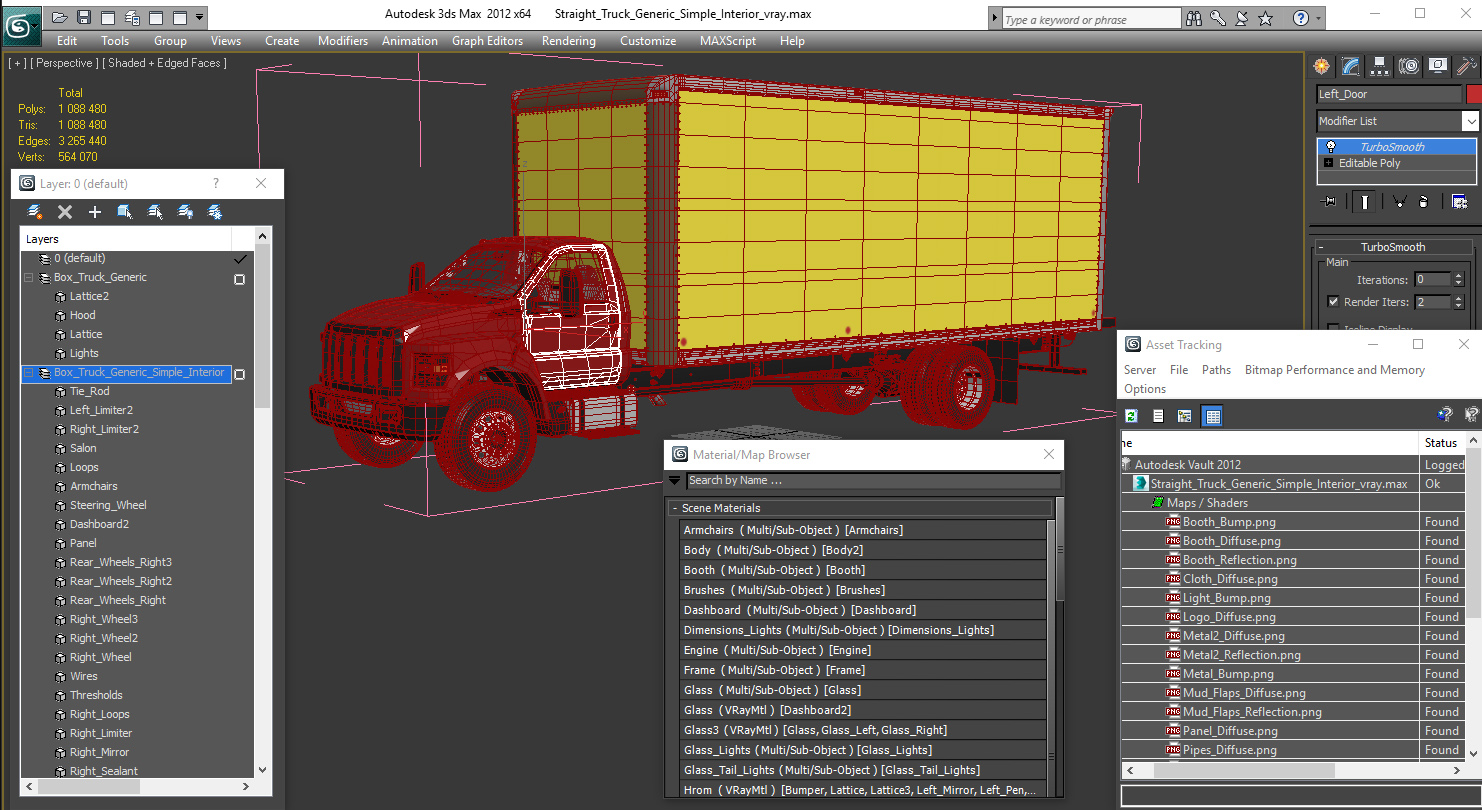Open the Create command panel tab
This screenshot has height=810, width=1482.
1322,66
